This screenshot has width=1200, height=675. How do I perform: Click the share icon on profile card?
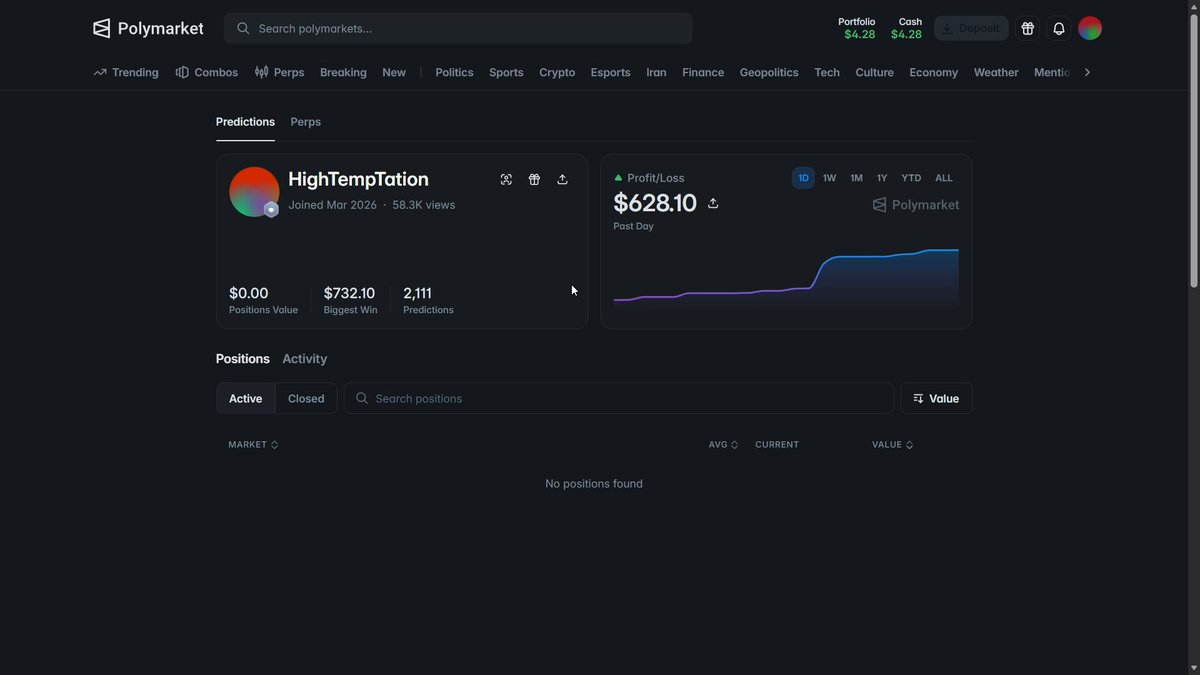pyautogui.click(x=562, y=179)
